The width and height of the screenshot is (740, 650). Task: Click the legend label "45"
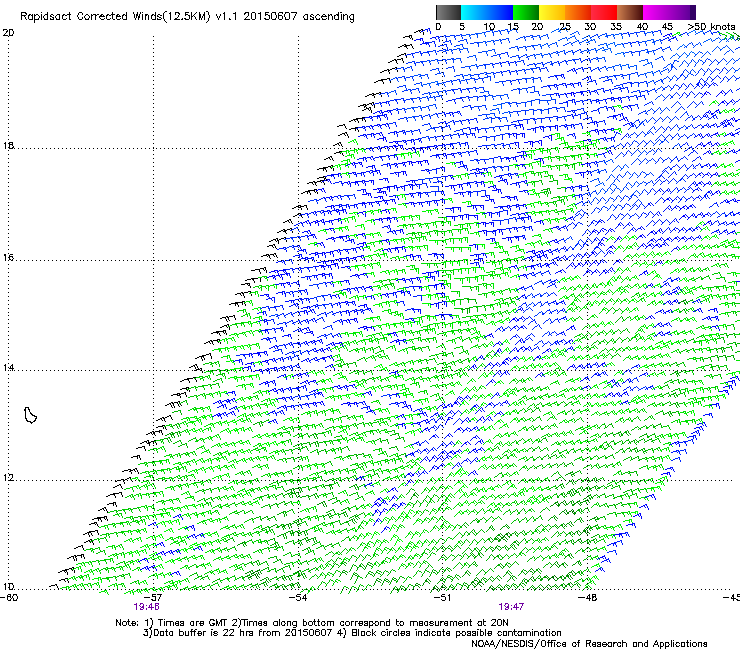pos(667,27)
